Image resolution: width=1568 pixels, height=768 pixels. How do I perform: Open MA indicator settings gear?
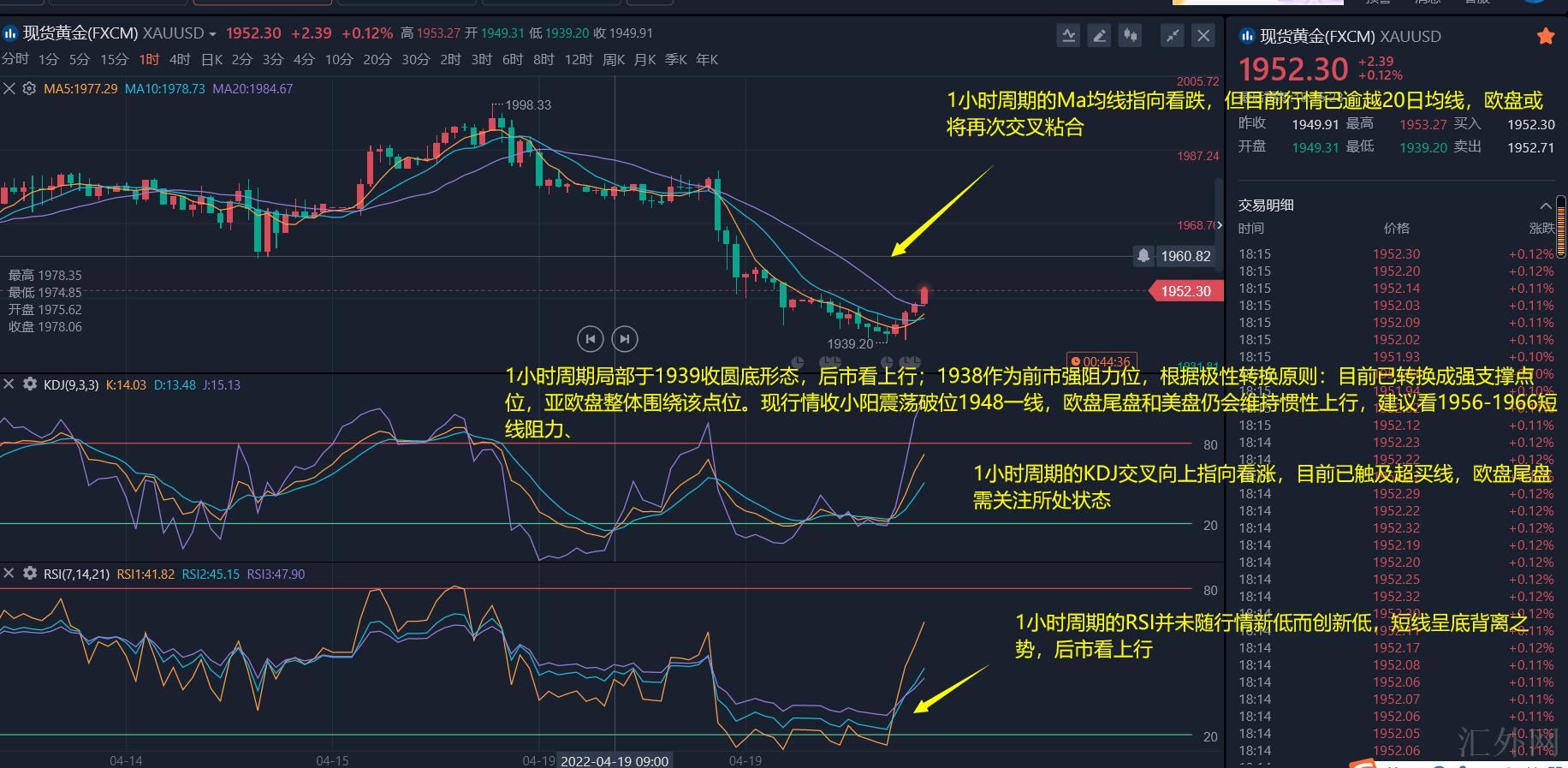[x=29, y=88]
